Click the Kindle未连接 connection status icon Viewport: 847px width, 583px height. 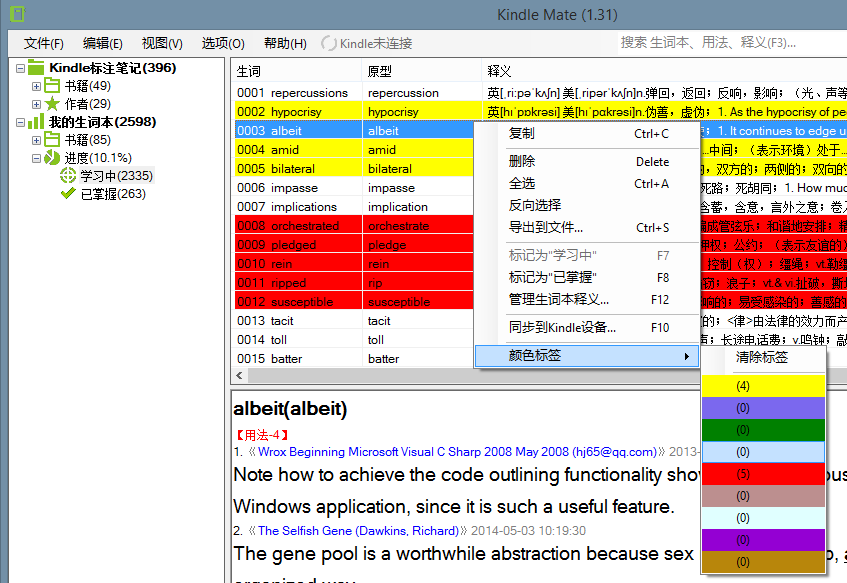pyautogui.click(x=328, y=43)
